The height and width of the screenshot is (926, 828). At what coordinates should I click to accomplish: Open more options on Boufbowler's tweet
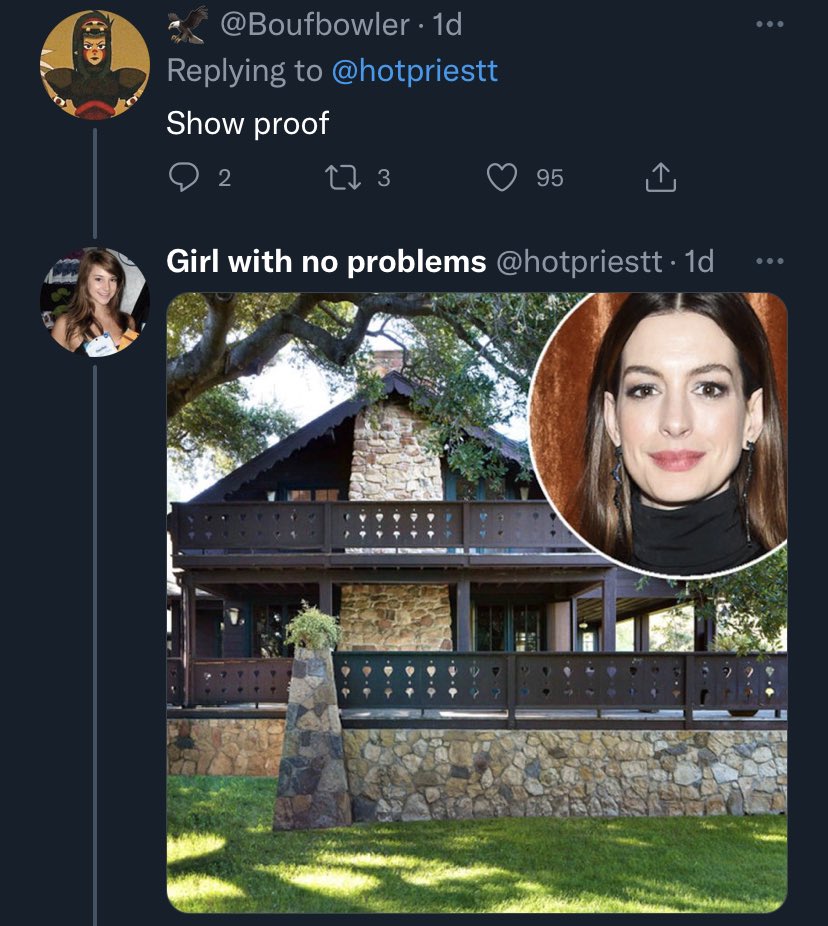click(769, 23)
